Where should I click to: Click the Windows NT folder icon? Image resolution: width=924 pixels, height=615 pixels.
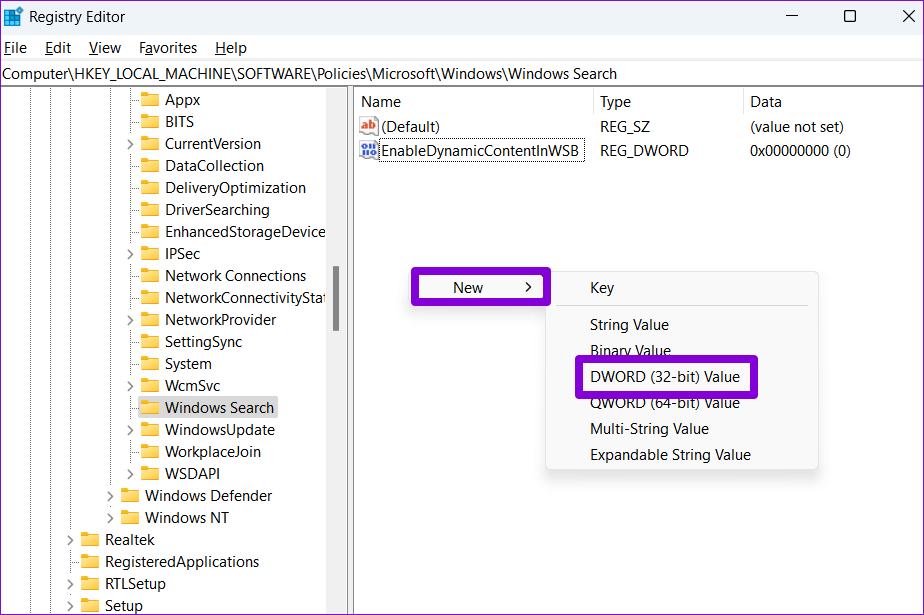[x=130, y=517]
